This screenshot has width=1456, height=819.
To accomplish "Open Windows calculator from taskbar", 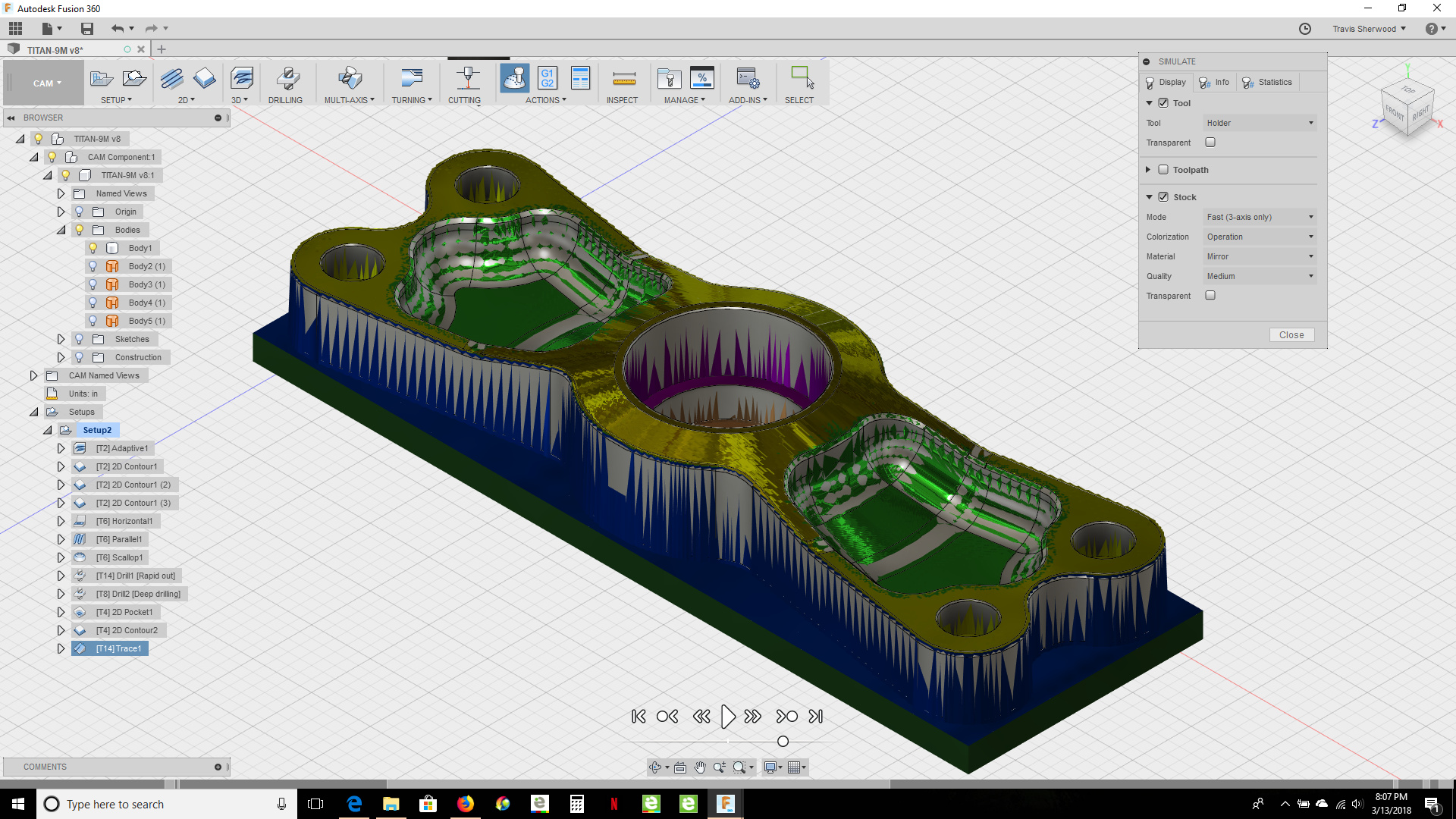I will 576,804.
